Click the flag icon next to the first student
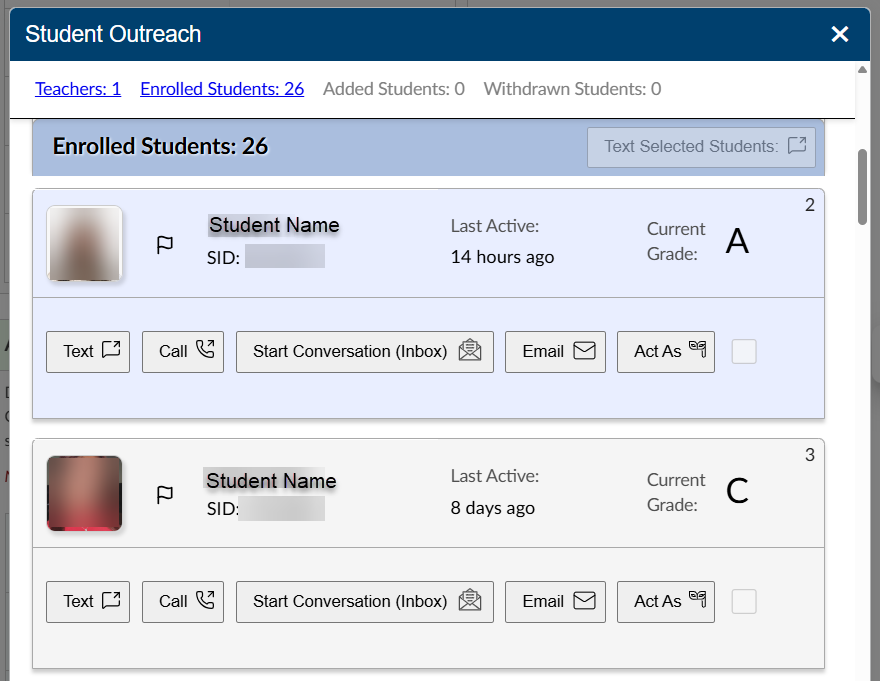Image resolution: width=880 pixels, height=681 pixels. [x=165, y=243]
